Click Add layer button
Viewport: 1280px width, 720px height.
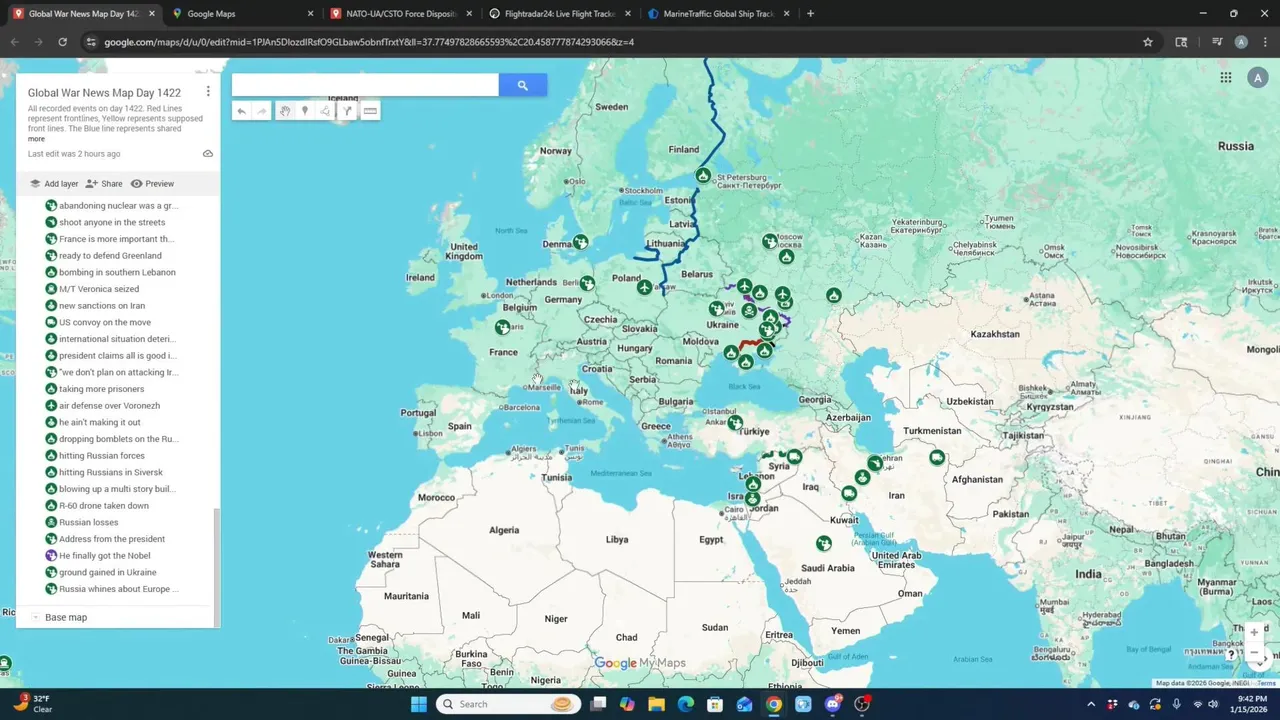pyautogui.click(x=53, y=184)
